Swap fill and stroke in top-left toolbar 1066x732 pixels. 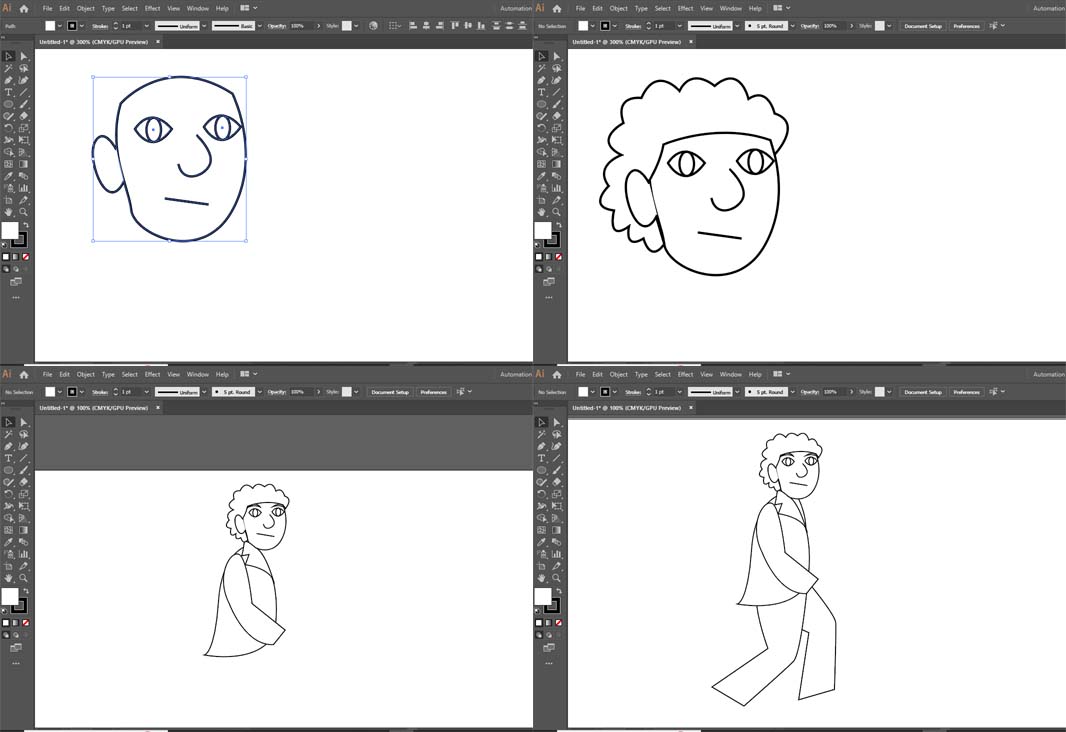[x=26, y=226]
